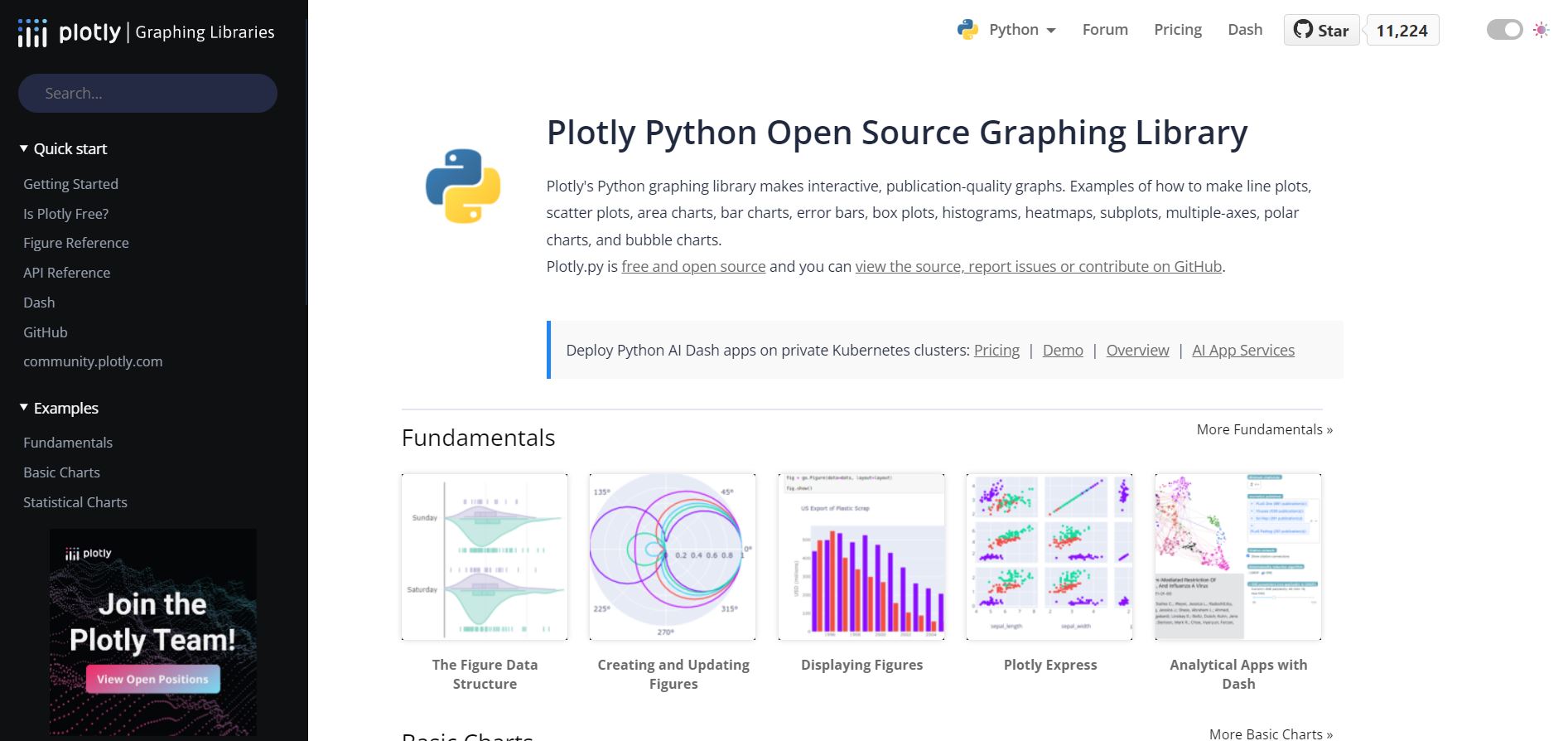Click the sun theme icon
Screen dimensions: 1568x741
coord(1541,30)
